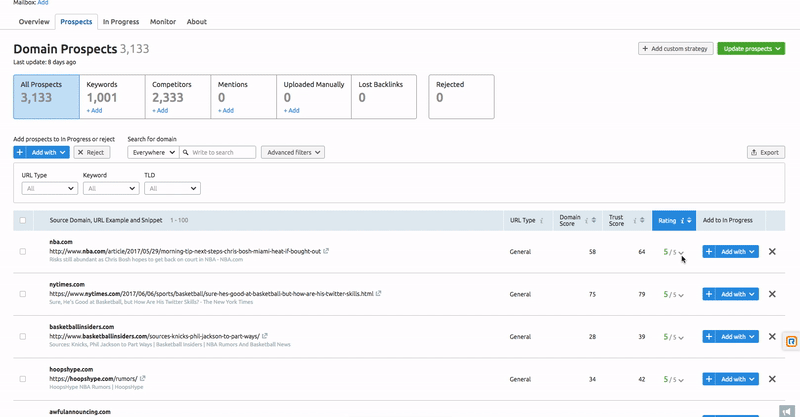This screenshot has width=800, height=417.
Task: Click the nytimes.com article URL
Action: click(x=211, y=293)
